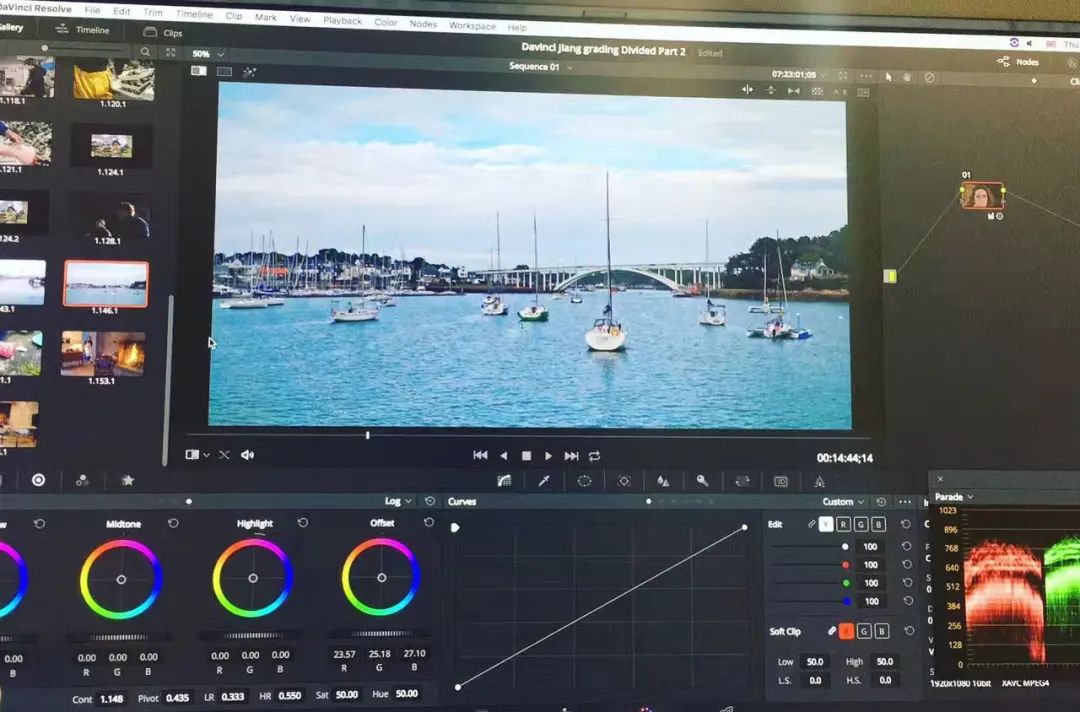The width and height of the screenshot is (1080, 712).
Task: Play the clip in reverse
Action: (503, 456)
